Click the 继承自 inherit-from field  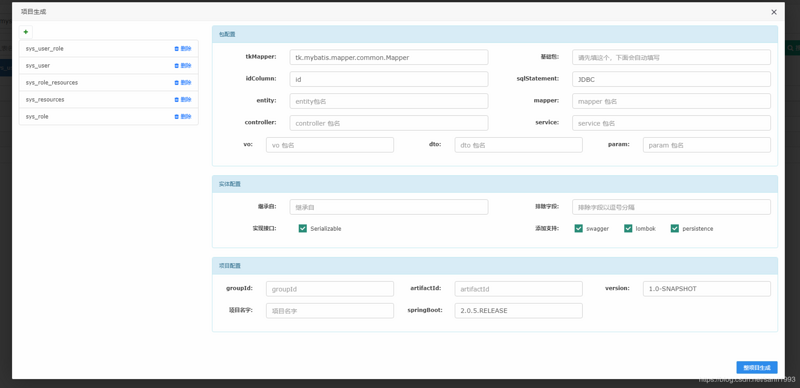coord(389,207)
